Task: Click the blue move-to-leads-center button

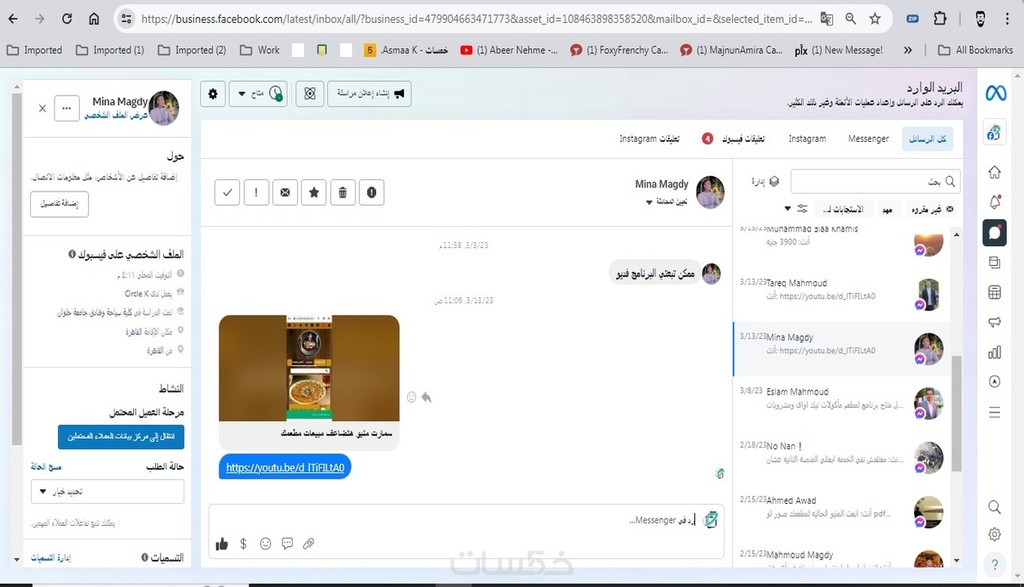Action: click(x=121, y=437)
